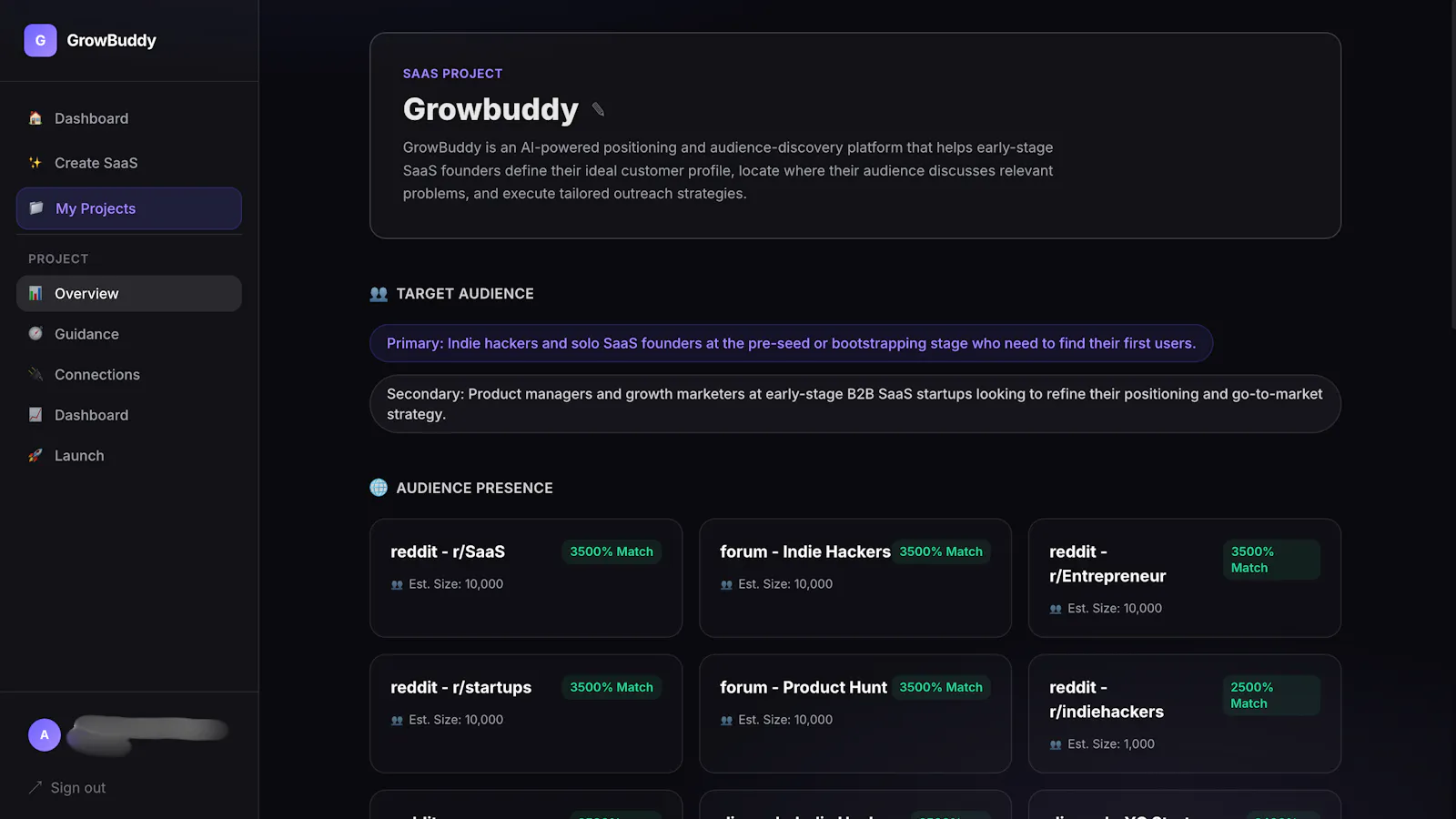
Task: Click 2500% Match badge on r/indiehackers
Action: pos(1271,695)
